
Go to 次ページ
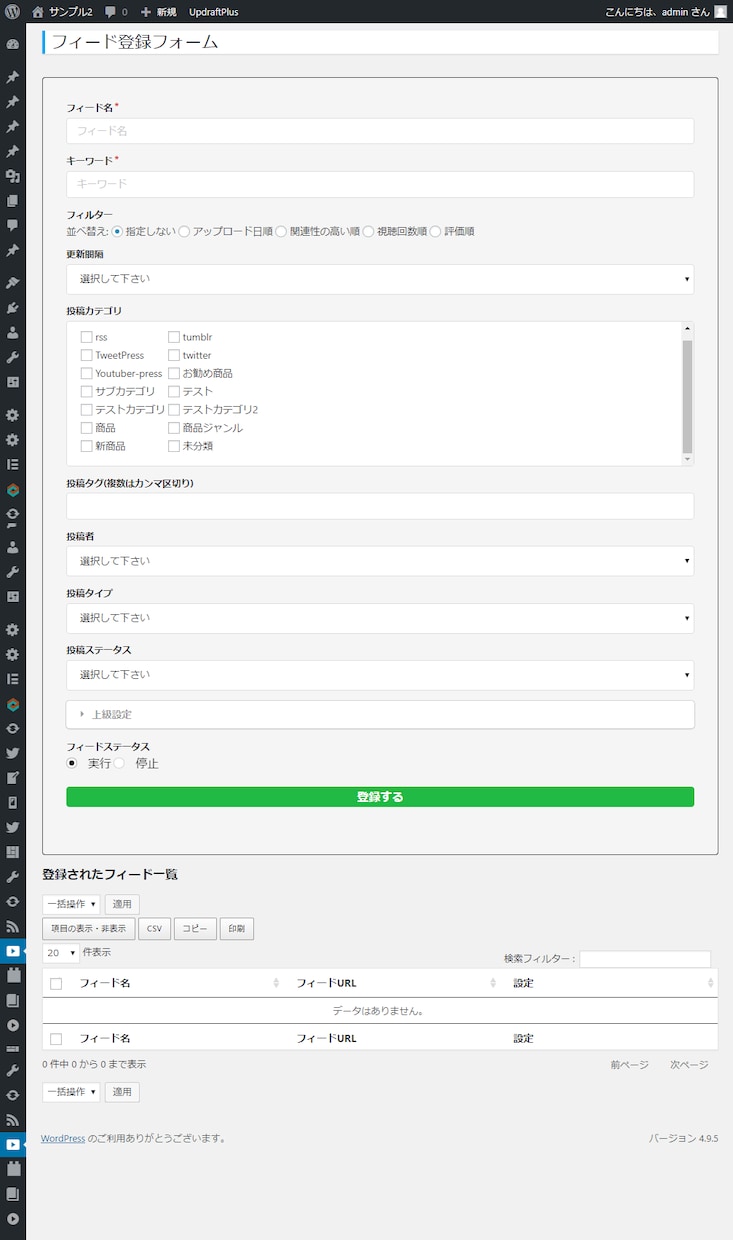689,1064
